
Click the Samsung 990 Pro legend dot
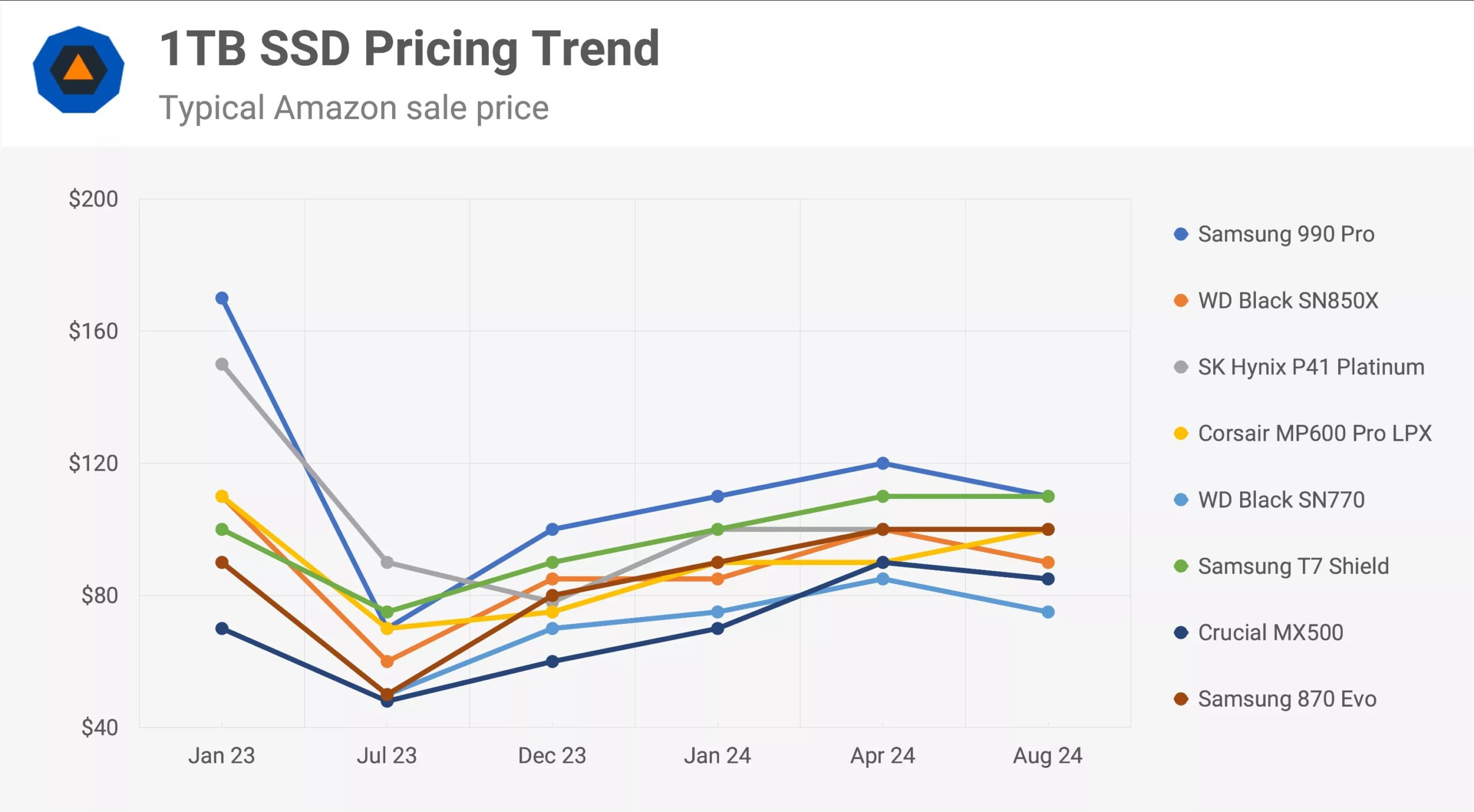click(x=1181, y=234)
